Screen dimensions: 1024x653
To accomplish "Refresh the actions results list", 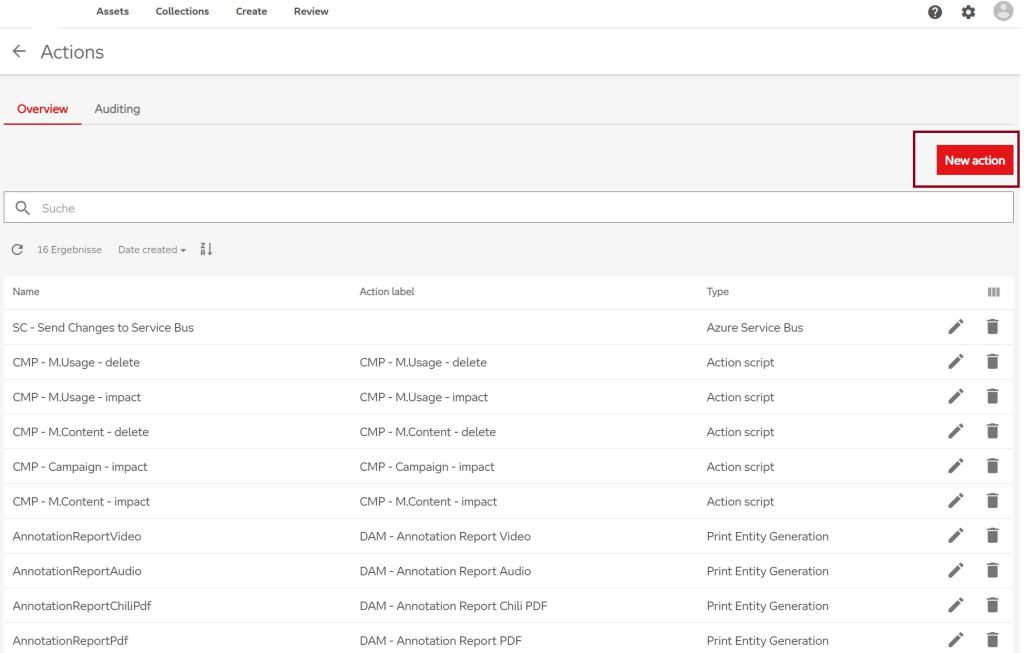I will tap(17, 250).
